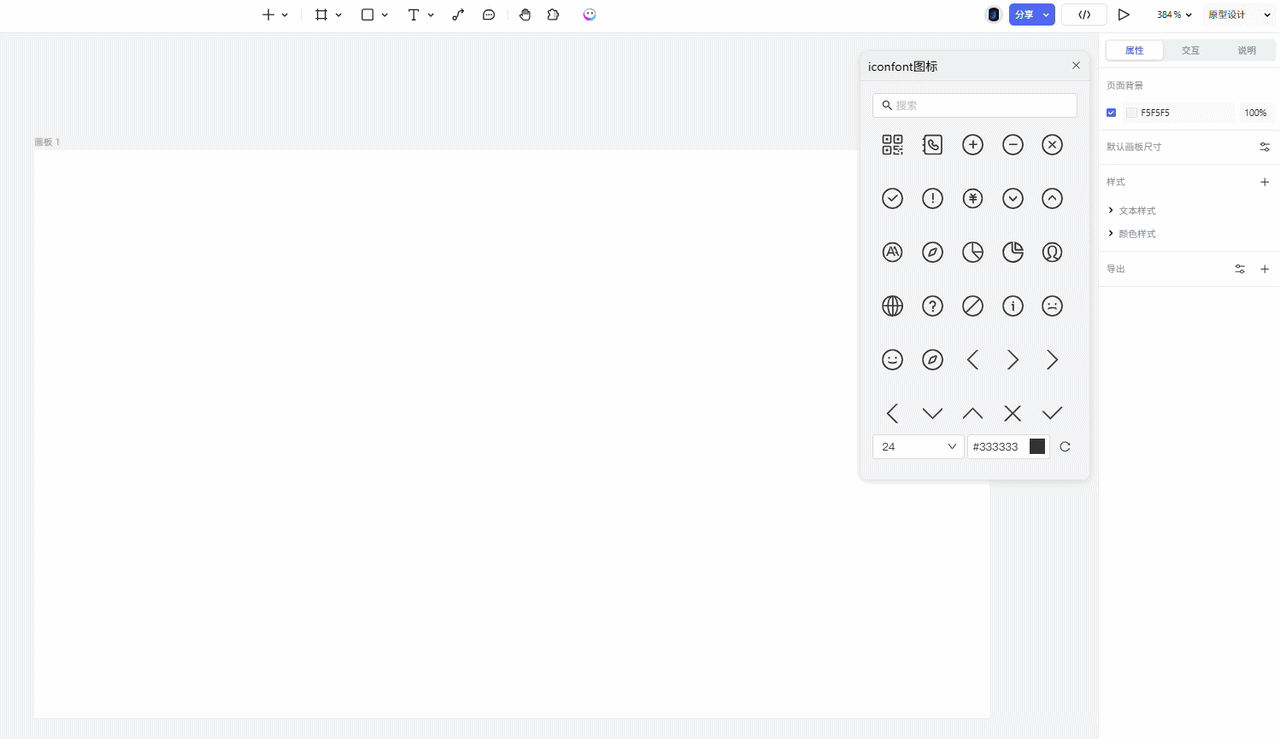Viewport: 1280px width, 739px height.
Task: Insert the circled X icon
Action: click(x=1052, y=145)
